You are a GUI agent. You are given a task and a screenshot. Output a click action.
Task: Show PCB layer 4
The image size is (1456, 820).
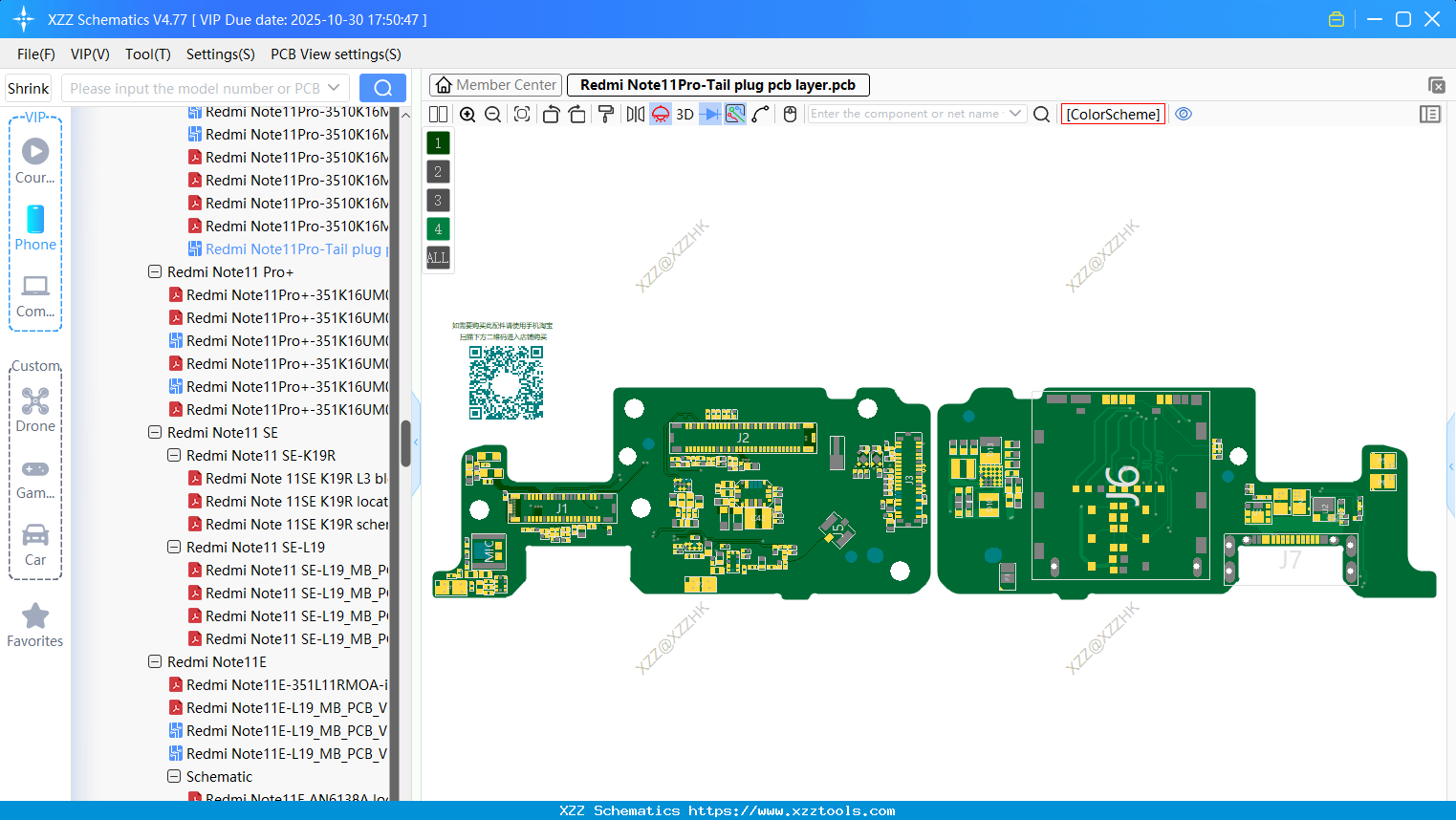pyautogui.click(x=438, y=229)
